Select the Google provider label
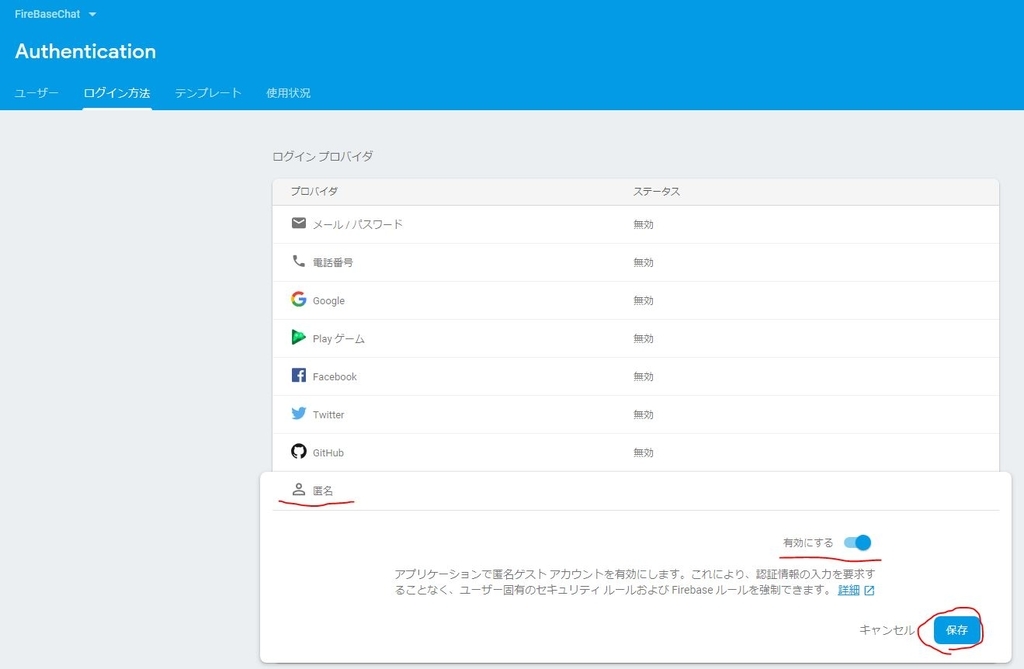Screen dimensions: 1024x669 tap(328, 301)
